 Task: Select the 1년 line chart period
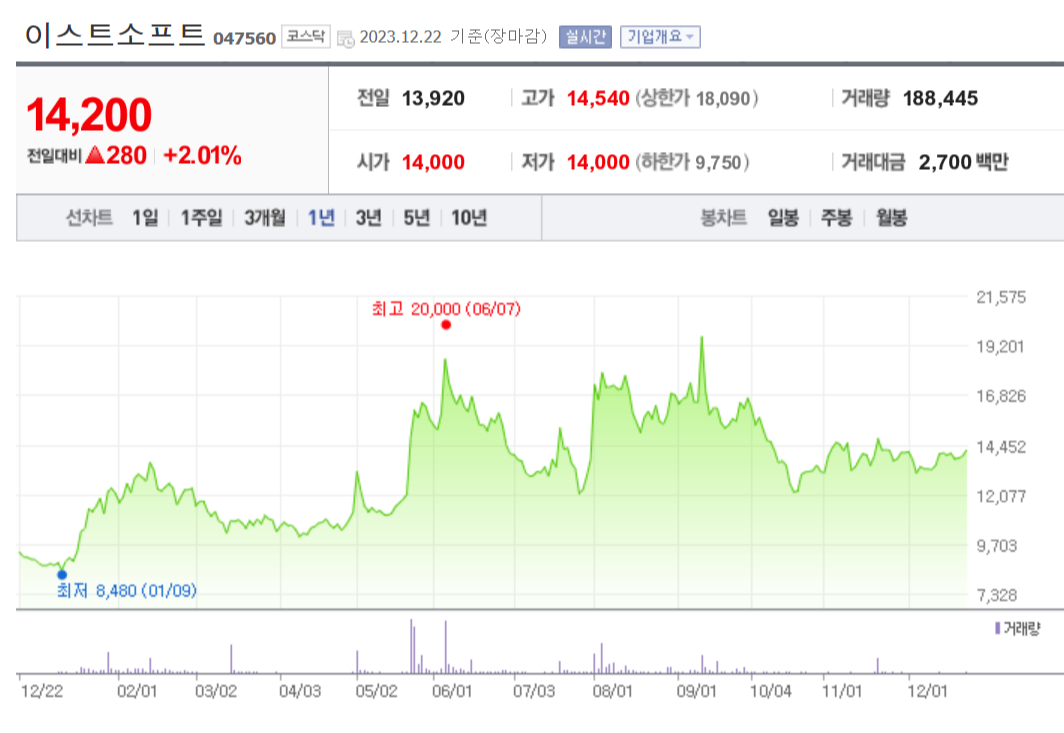[x=321, y=218]
